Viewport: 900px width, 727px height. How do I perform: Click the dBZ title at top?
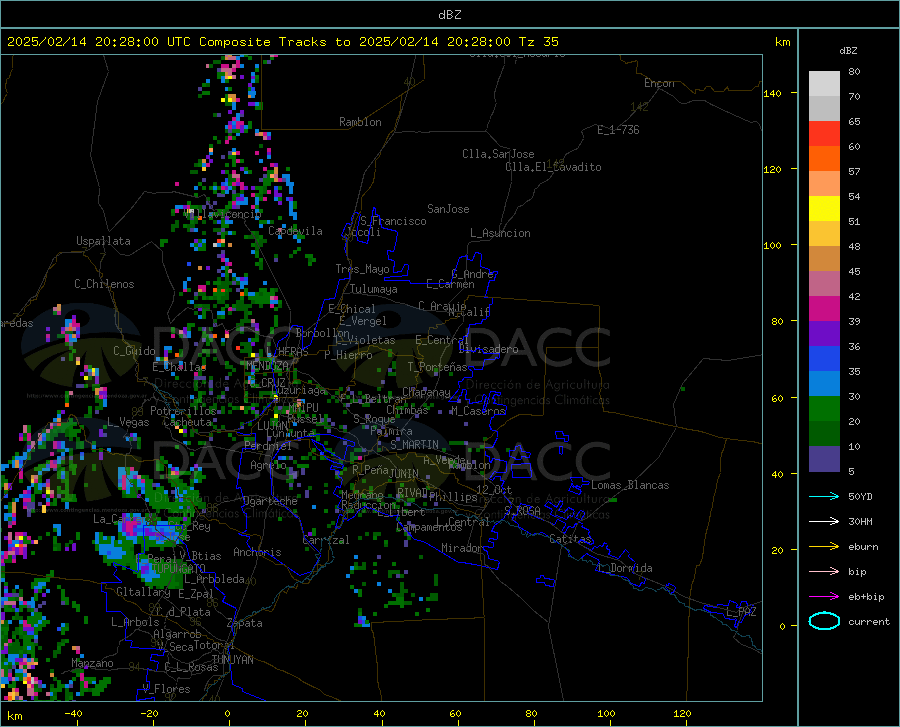pyautogui.click(x=449, y=15)
